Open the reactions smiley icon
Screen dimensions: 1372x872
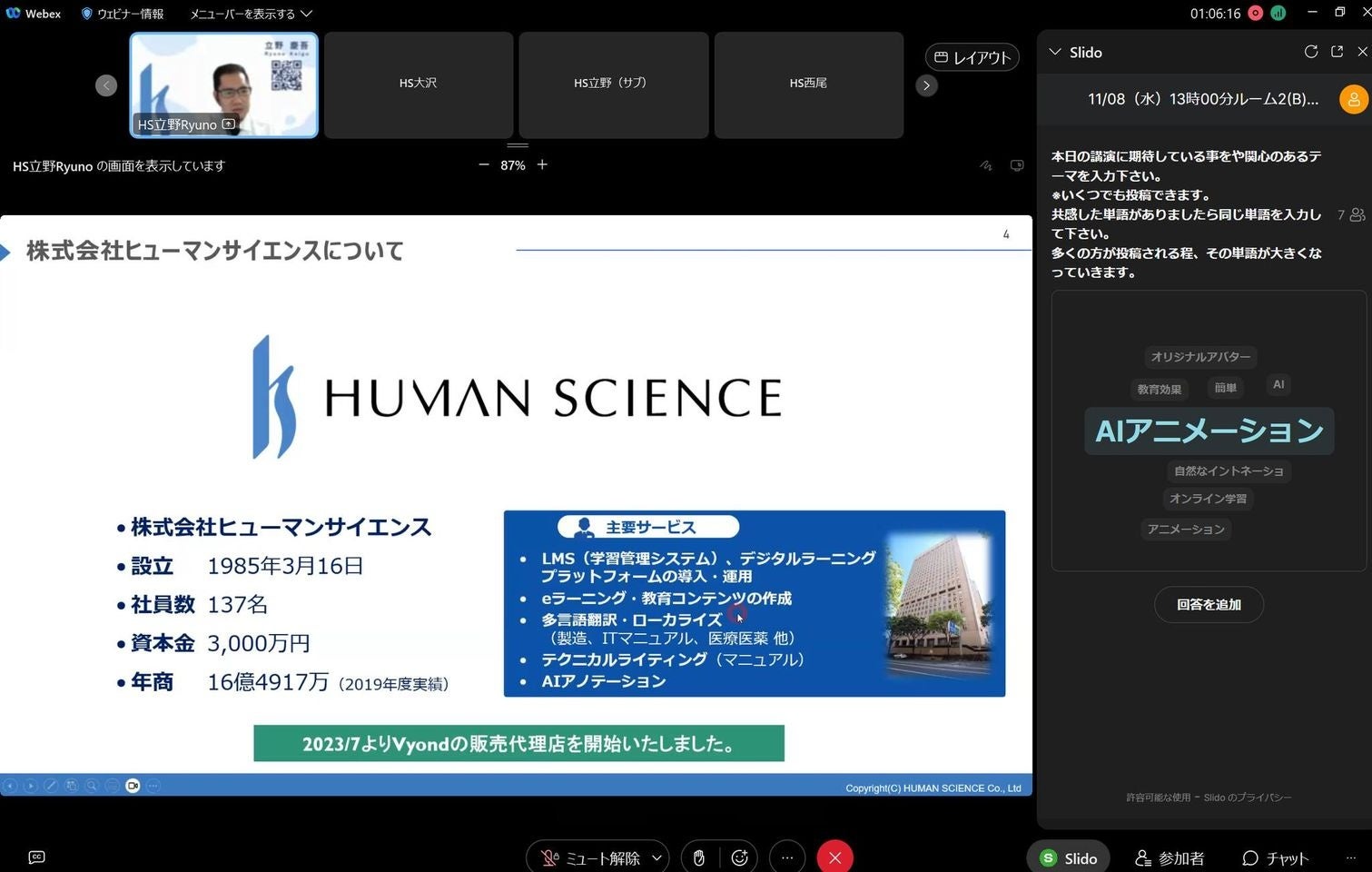click(740, 857)
